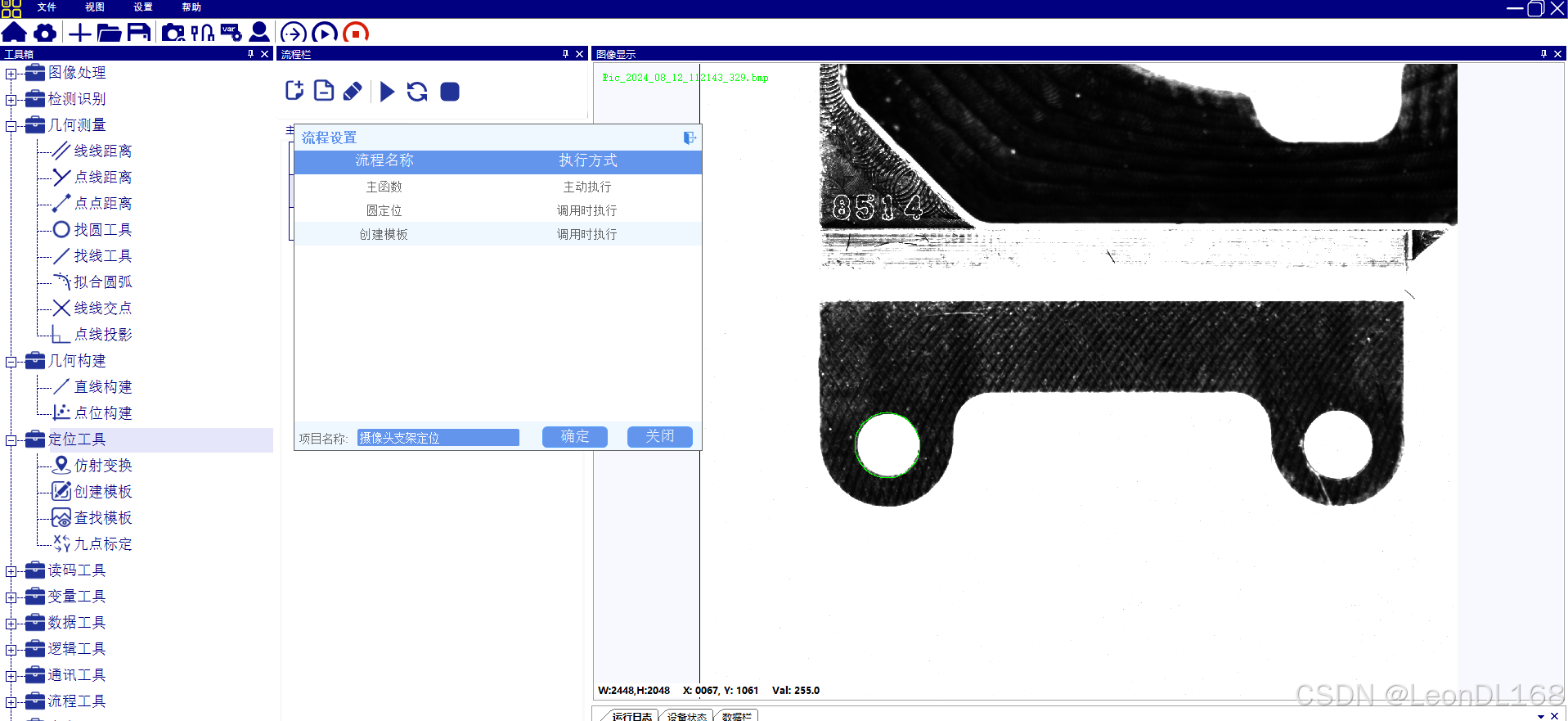Click the pencil edit icon in the flow bar
Viewport: 1568px width, 721px height.
tap(353, 91)
